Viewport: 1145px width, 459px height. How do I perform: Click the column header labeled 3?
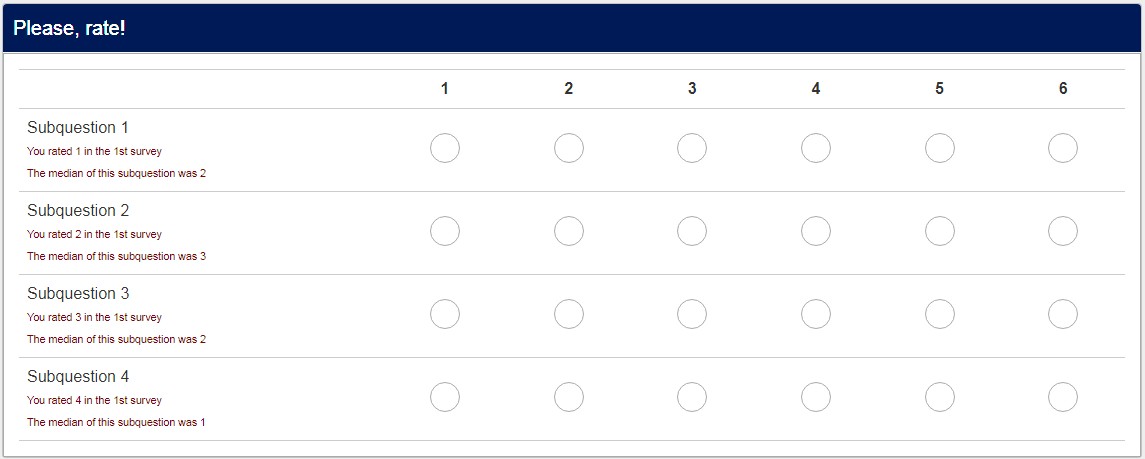(x=692, y=89)
